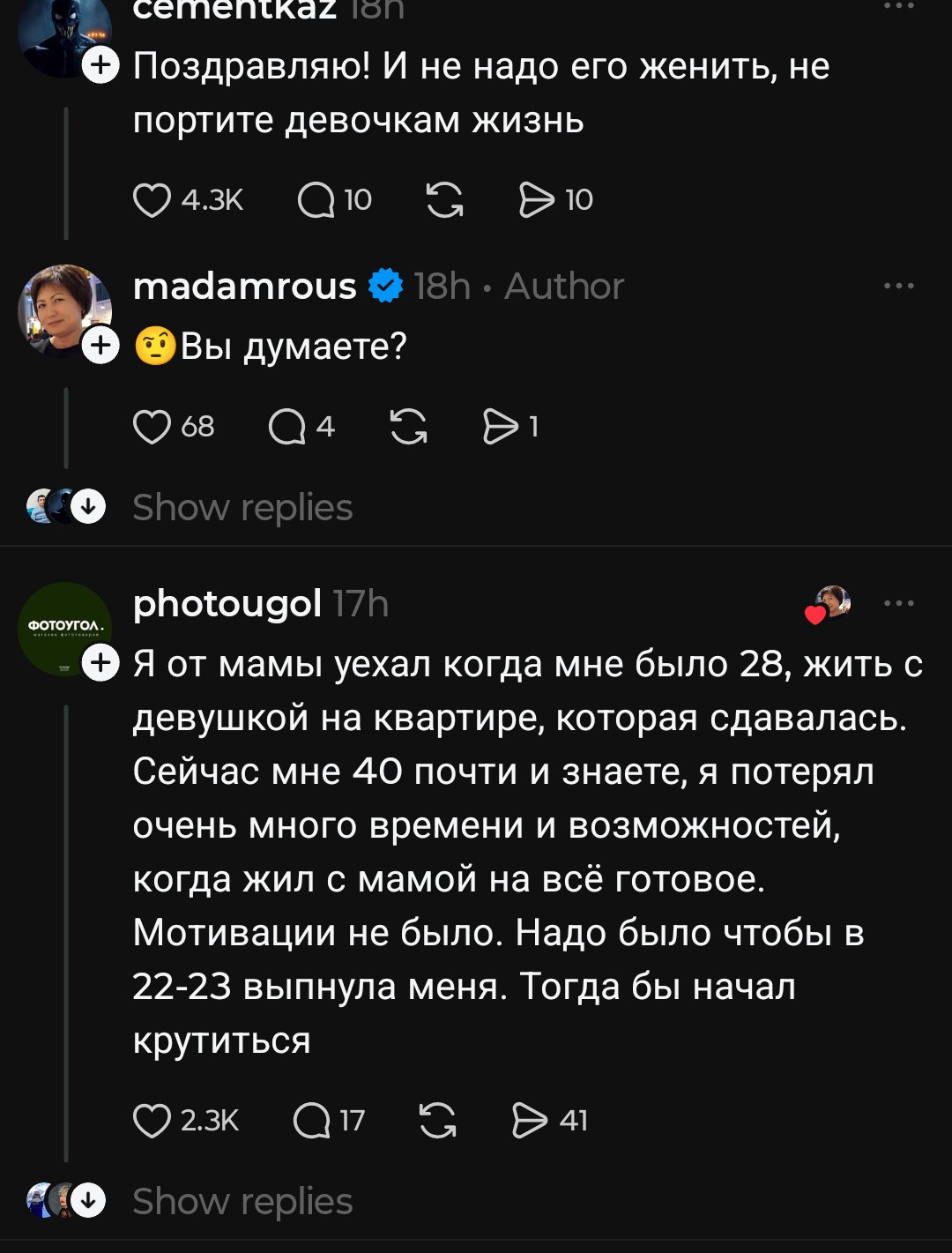This screenshot has height=1253, width=952.
Task: Repost the cementkaz comment
Action: 444,200
